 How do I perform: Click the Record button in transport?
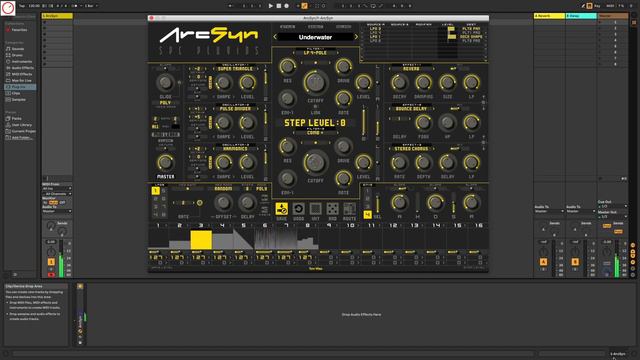pos(287,6)
